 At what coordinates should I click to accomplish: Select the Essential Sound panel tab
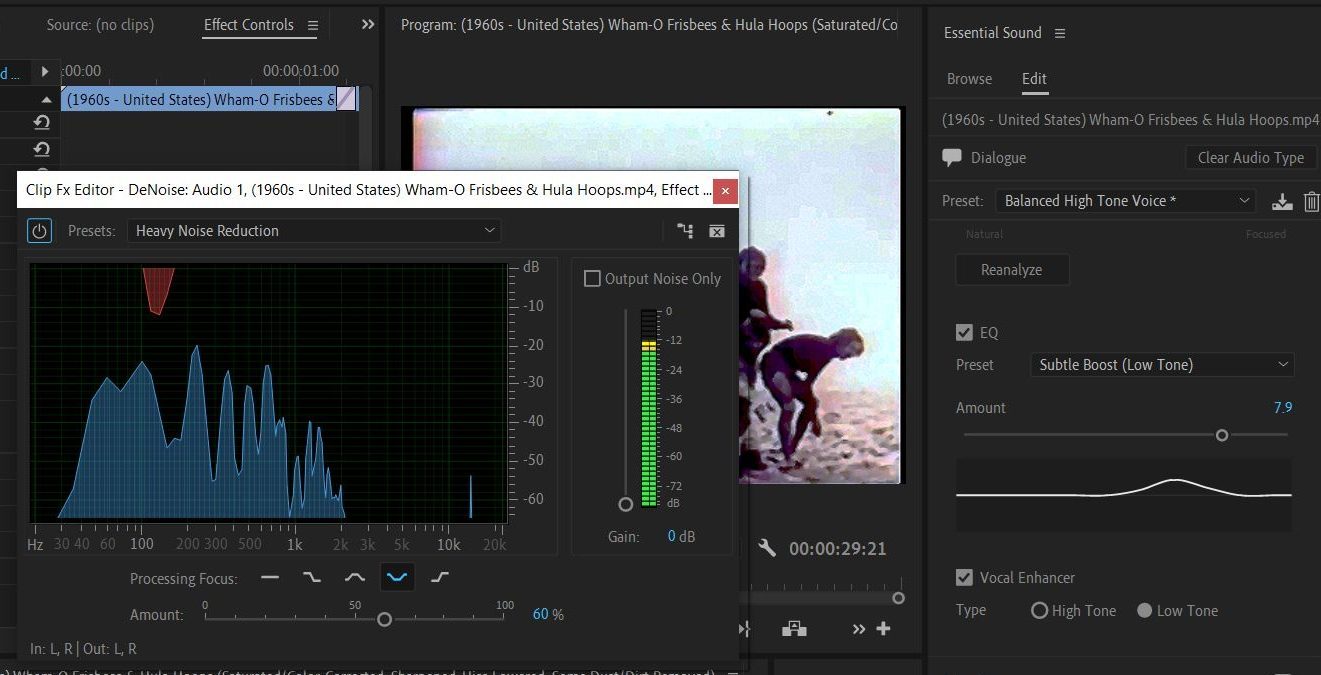tap(992, 33)
